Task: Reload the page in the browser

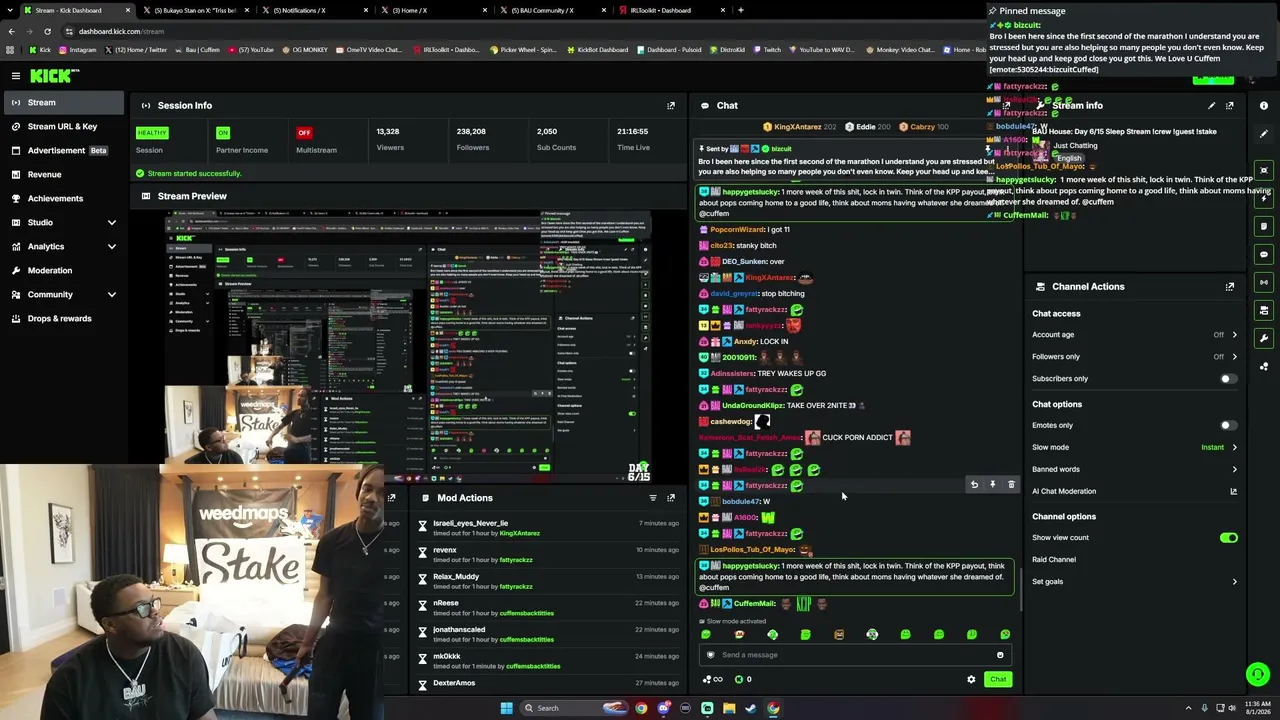Action: pos(47,31)
